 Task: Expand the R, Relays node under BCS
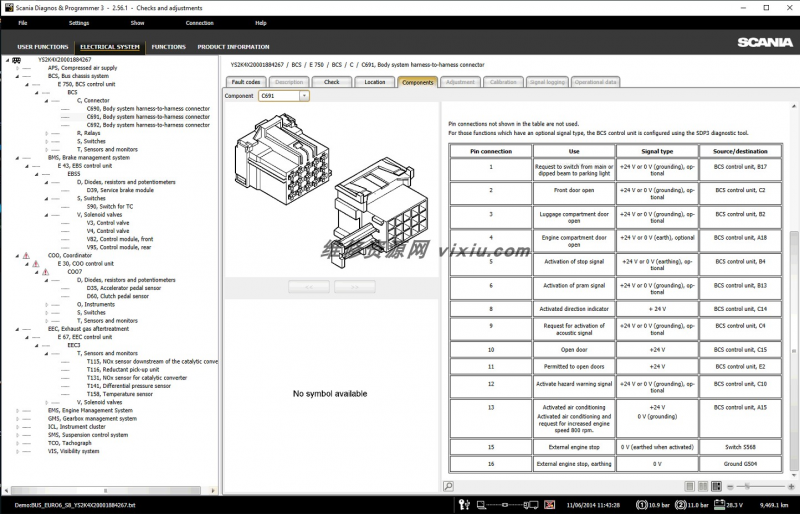tap(46, 133)
